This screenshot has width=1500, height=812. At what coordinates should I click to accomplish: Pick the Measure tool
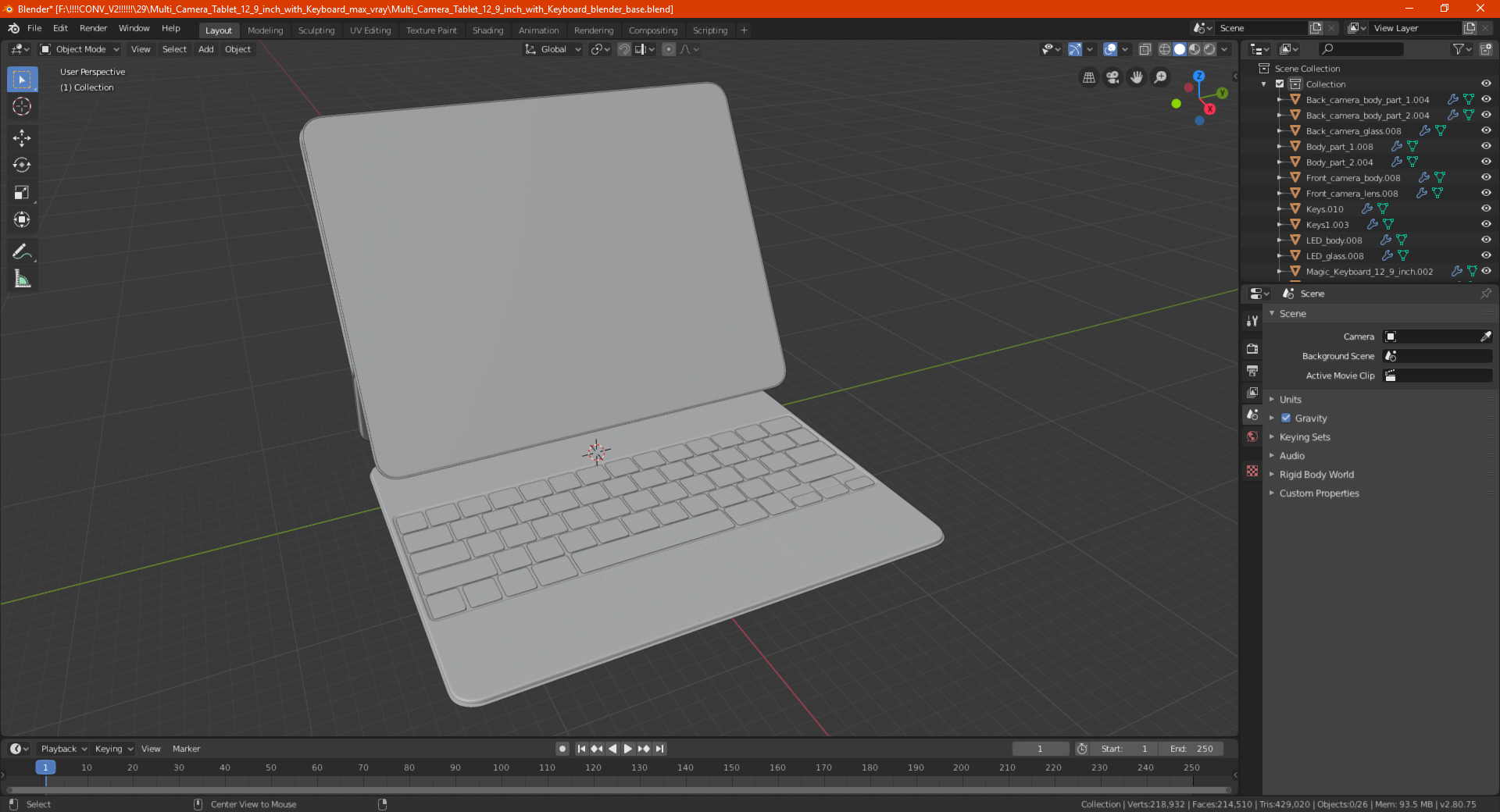[x=22, y=279]
